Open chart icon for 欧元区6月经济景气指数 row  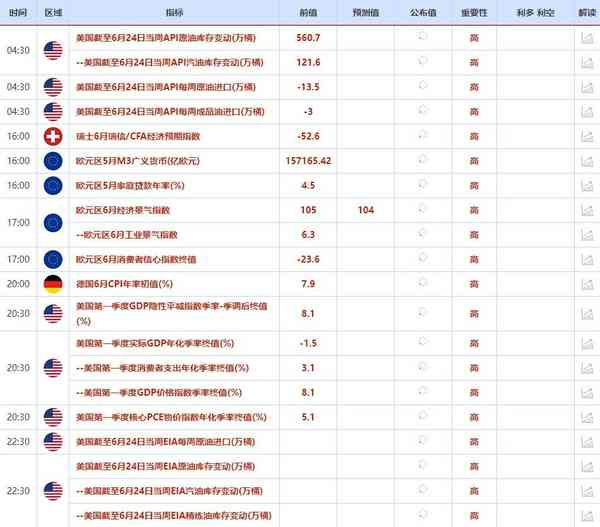coord(587,210)
